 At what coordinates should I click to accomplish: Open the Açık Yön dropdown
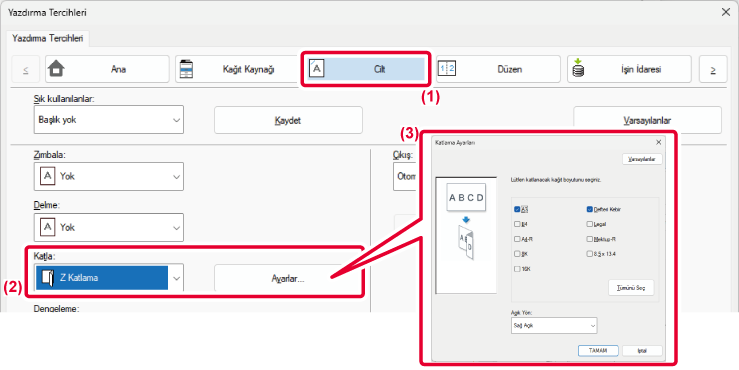pos(554,325)
